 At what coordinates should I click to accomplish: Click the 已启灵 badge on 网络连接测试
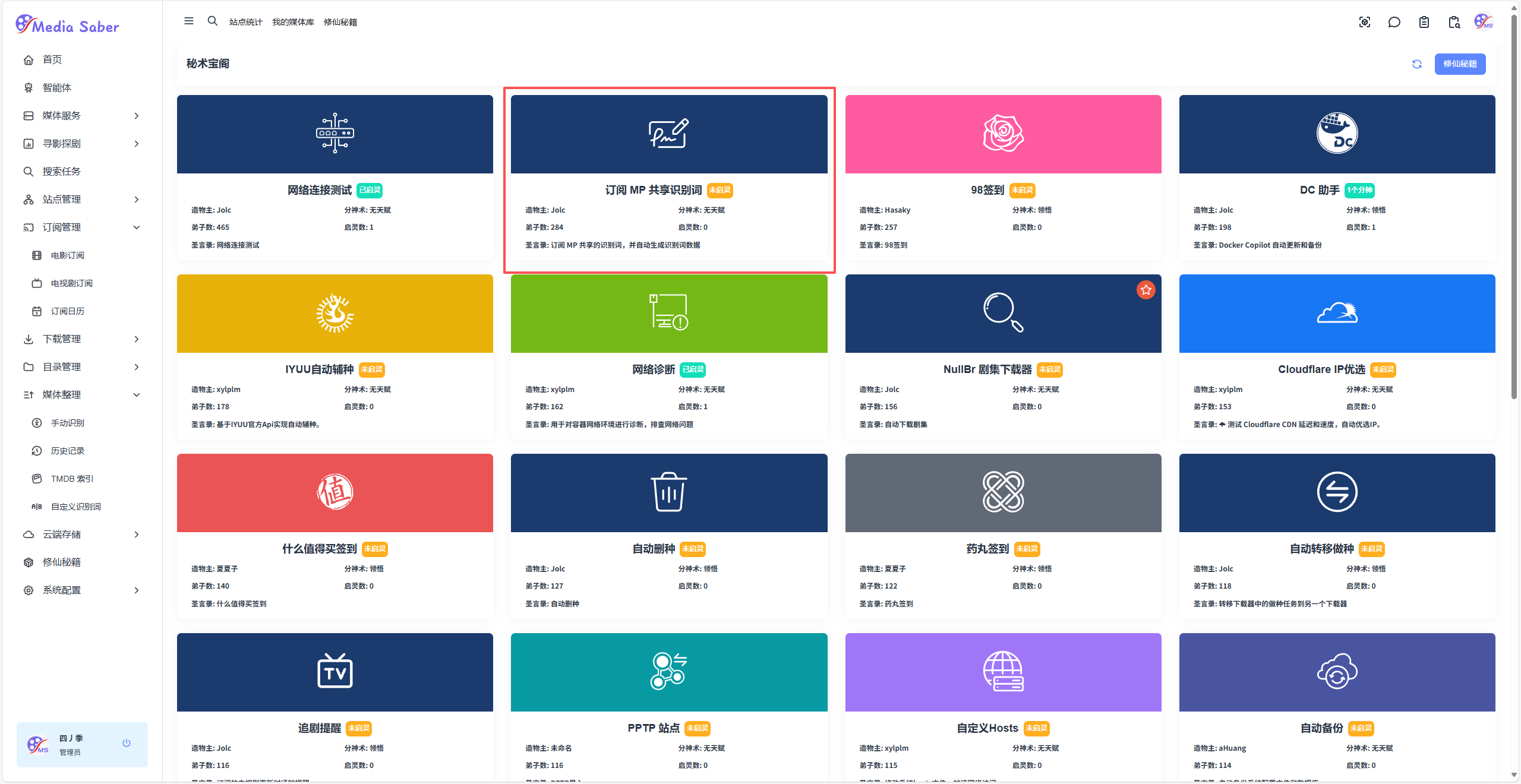point(370,190)
